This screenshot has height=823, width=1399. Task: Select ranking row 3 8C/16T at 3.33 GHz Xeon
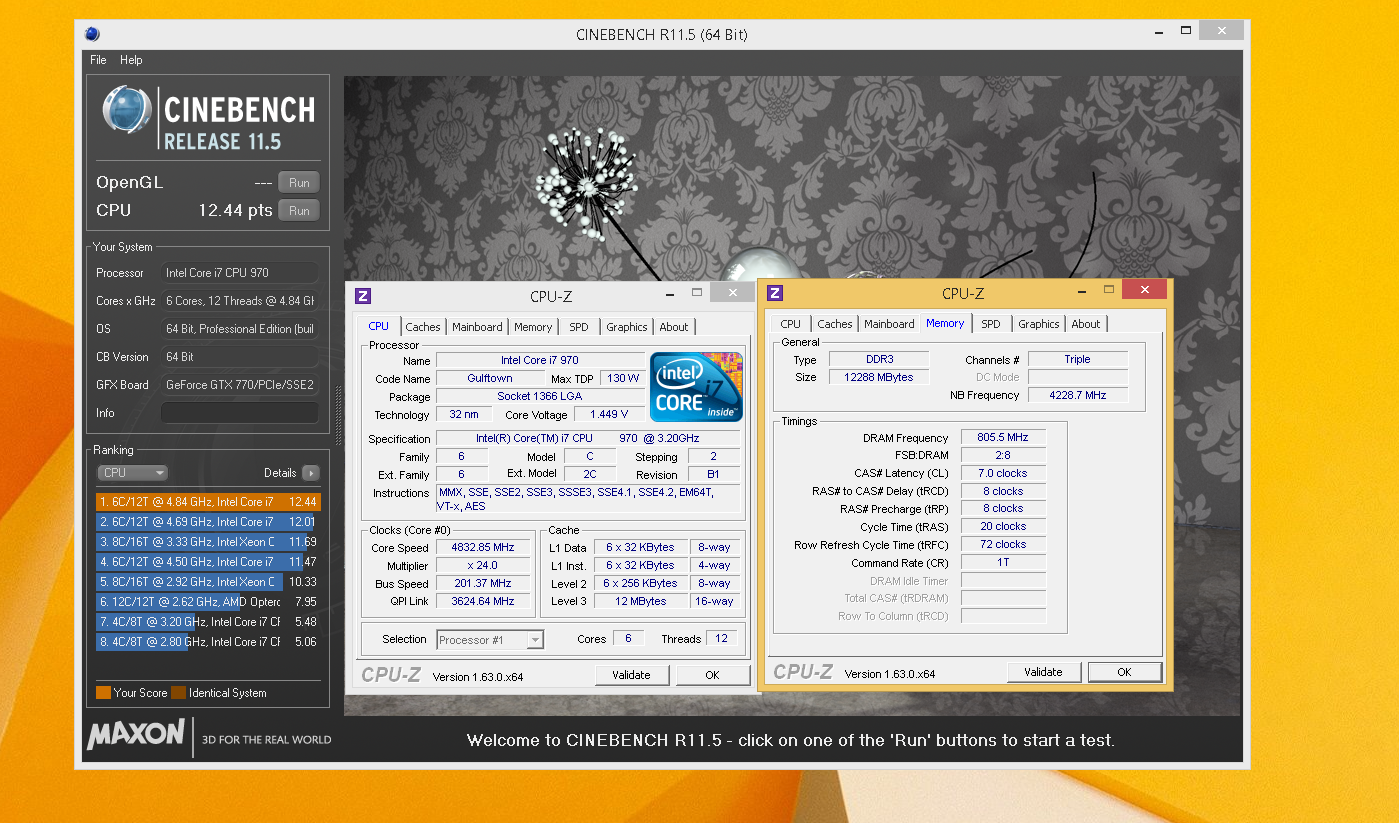[x=208, y=542]
